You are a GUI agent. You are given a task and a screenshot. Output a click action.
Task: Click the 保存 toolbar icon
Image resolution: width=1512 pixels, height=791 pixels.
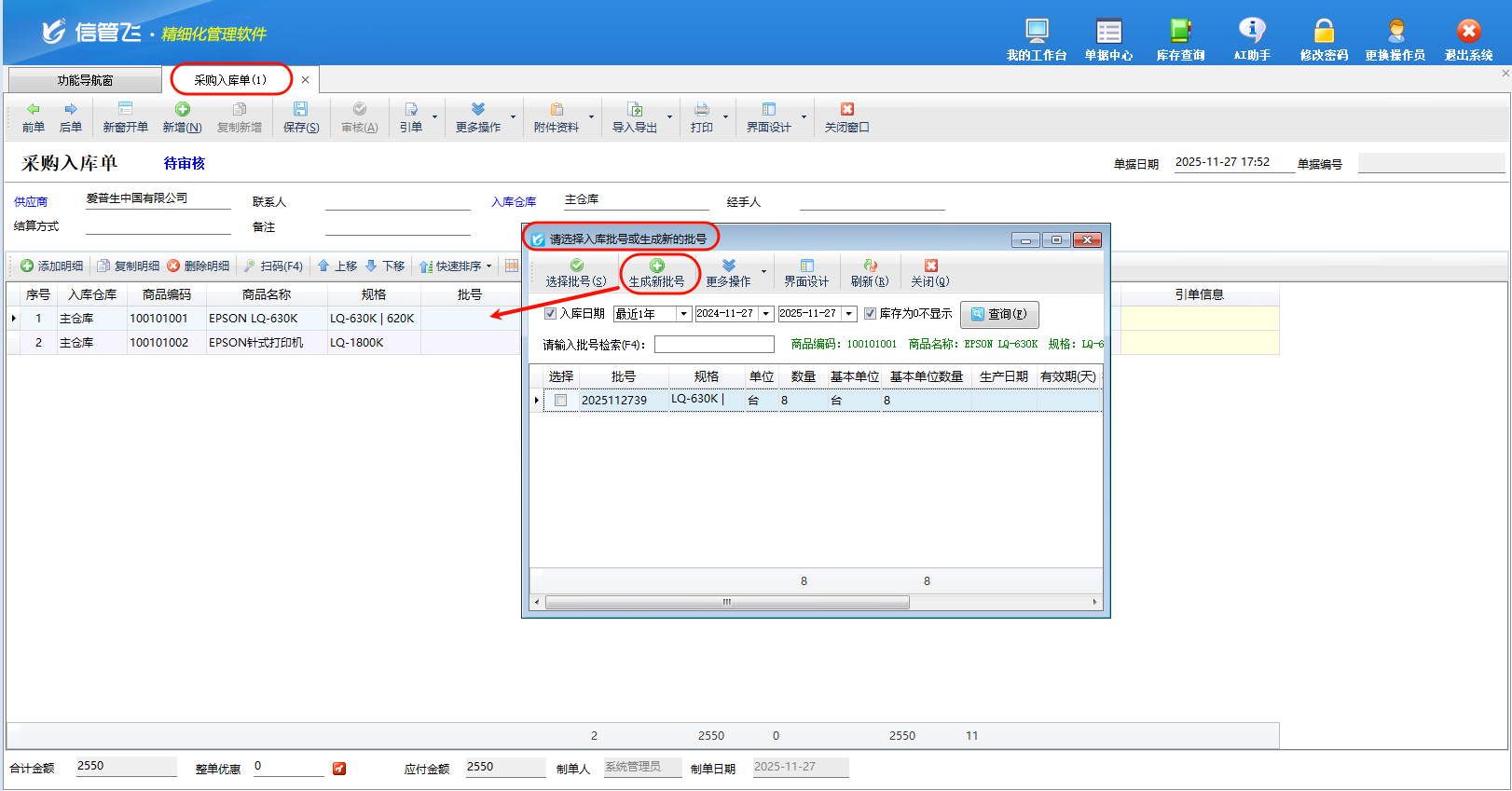point(300,110)
